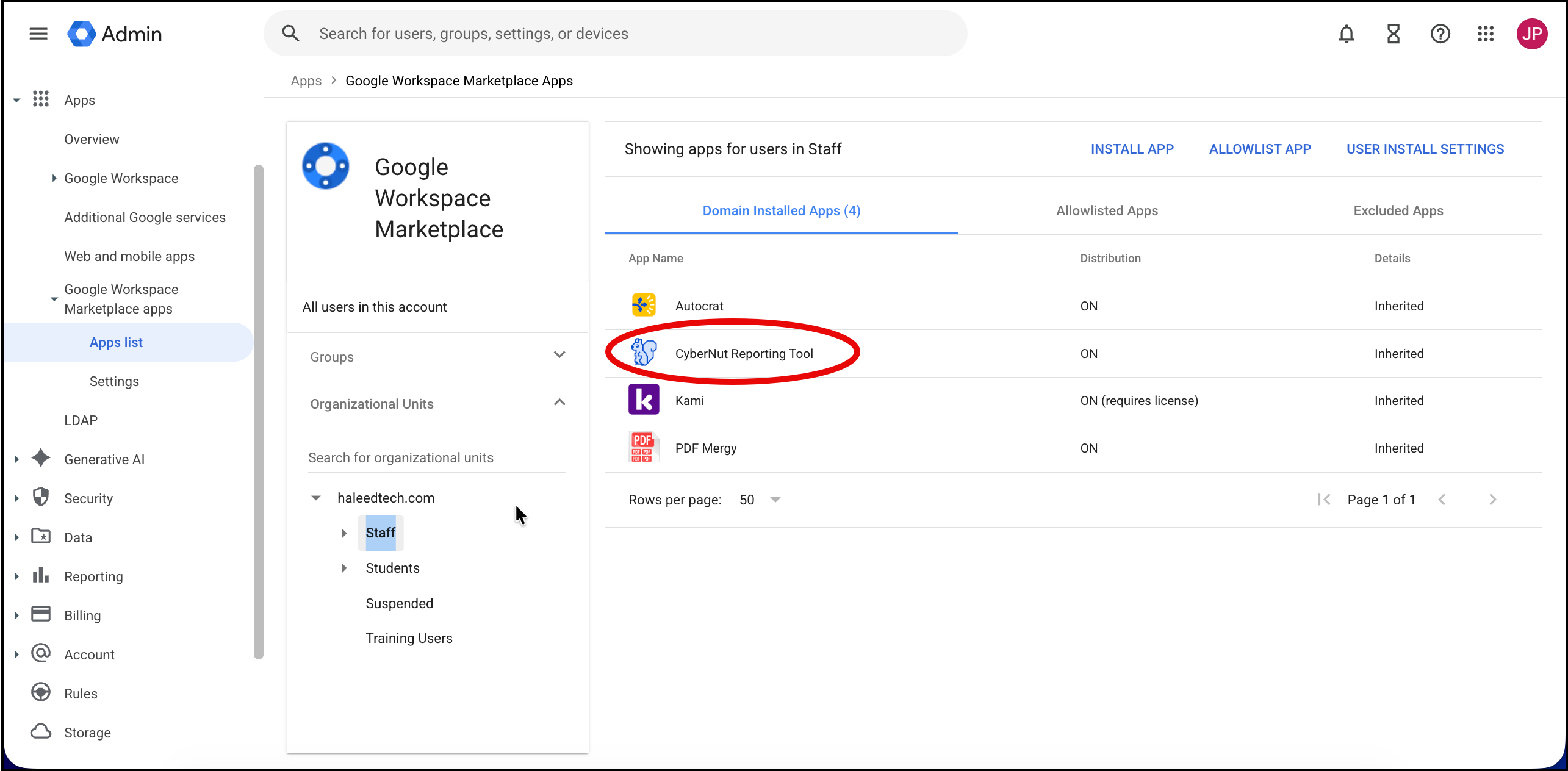Open the Rows per page dropdown
This screenshot has width=1568, height=771.
(x=760, y=500)
